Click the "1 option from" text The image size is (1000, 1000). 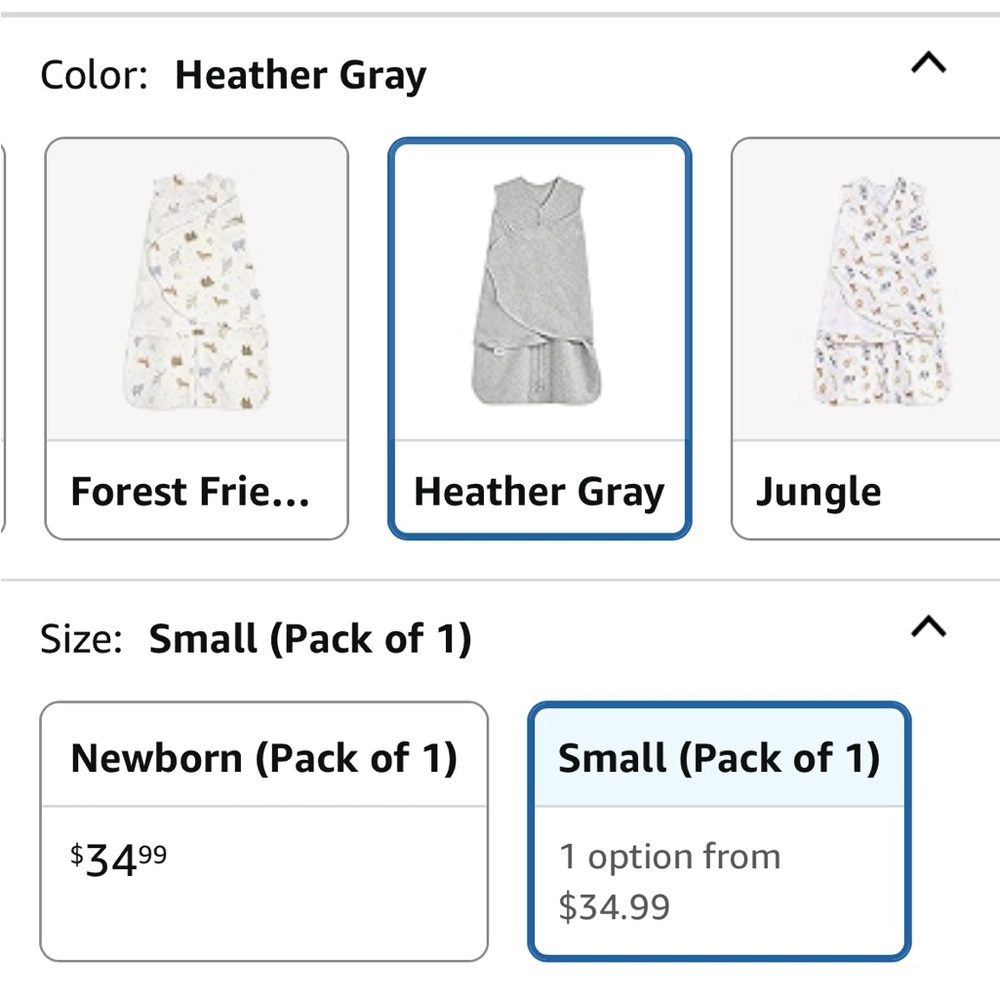click(x=670, y=857)
